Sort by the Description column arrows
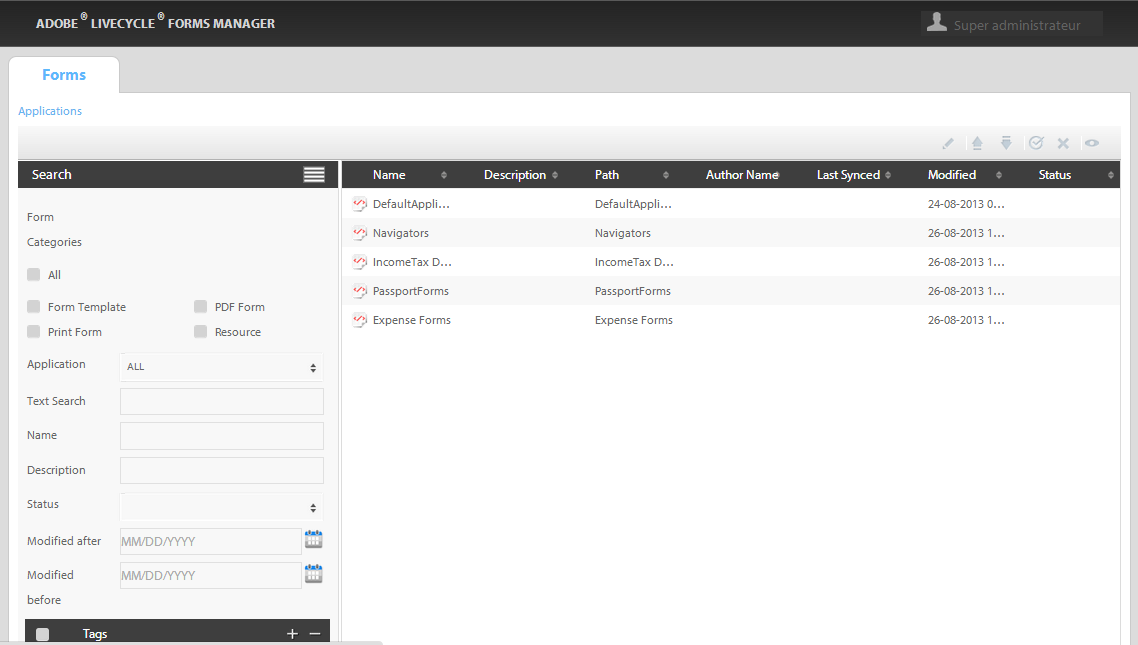Viewport: 1138px width, 645px height. coord(555,175)
